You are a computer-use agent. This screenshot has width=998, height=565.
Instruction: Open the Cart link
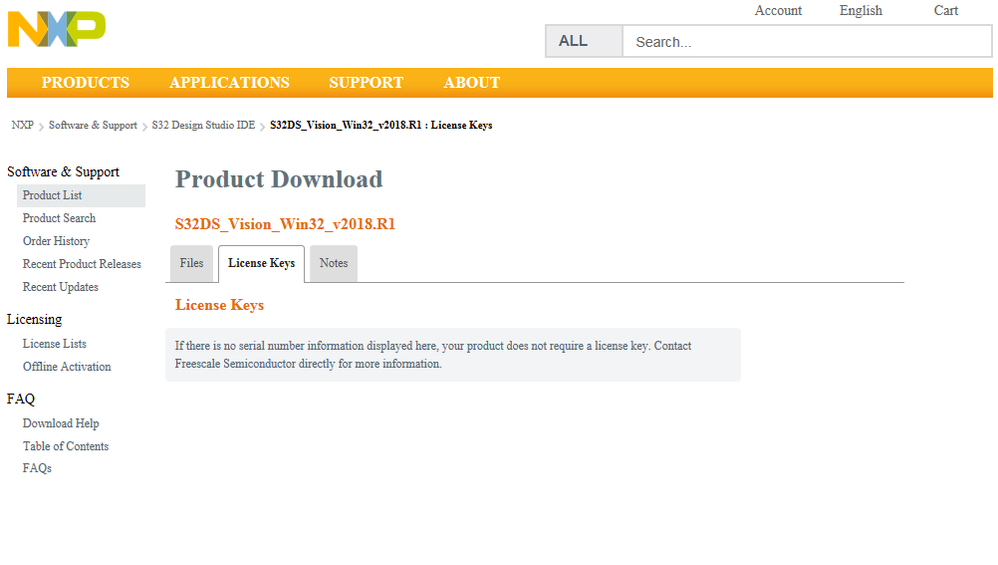point(946,10)
